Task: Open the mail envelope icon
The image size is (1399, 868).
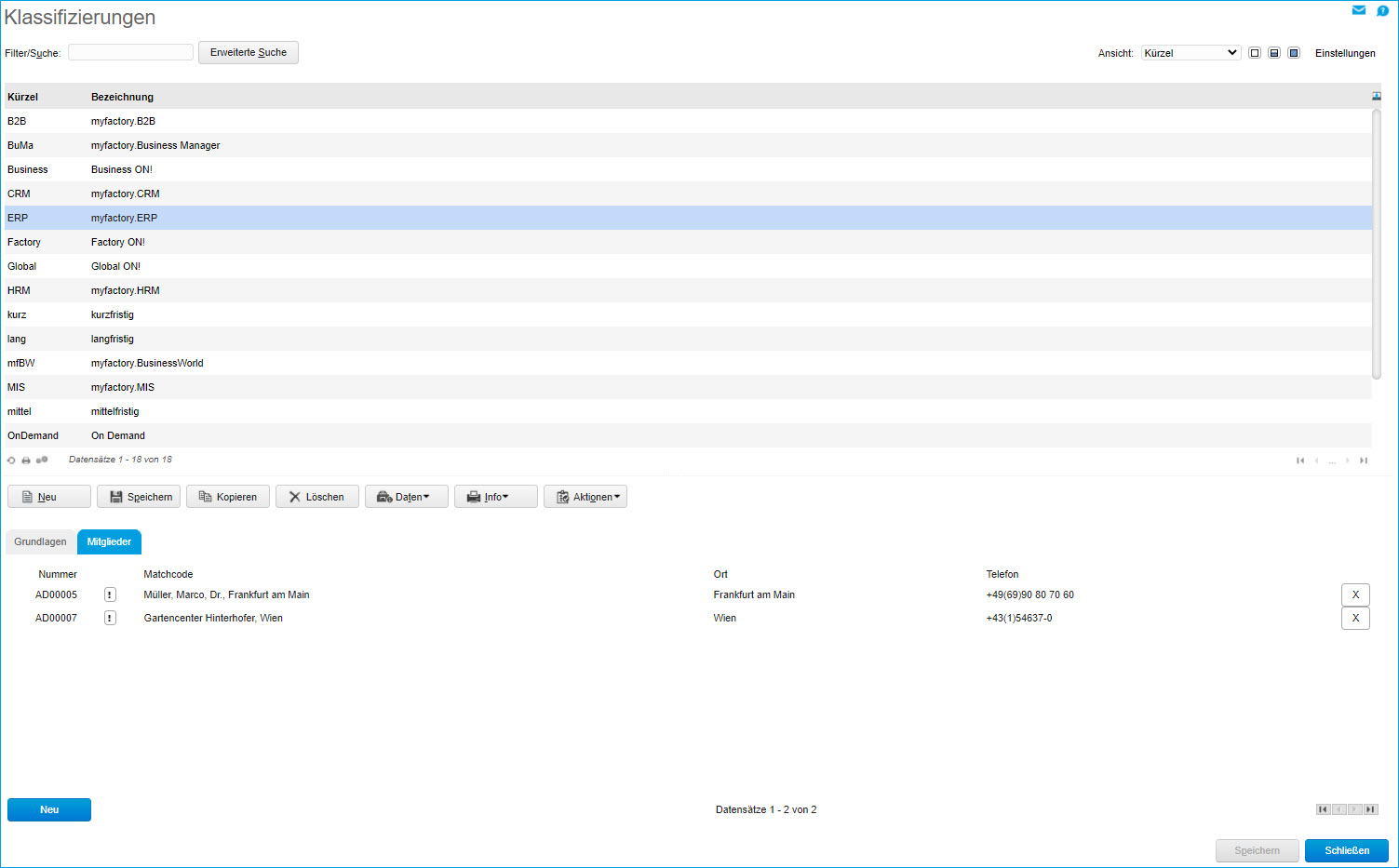Action: [1358, 10]
